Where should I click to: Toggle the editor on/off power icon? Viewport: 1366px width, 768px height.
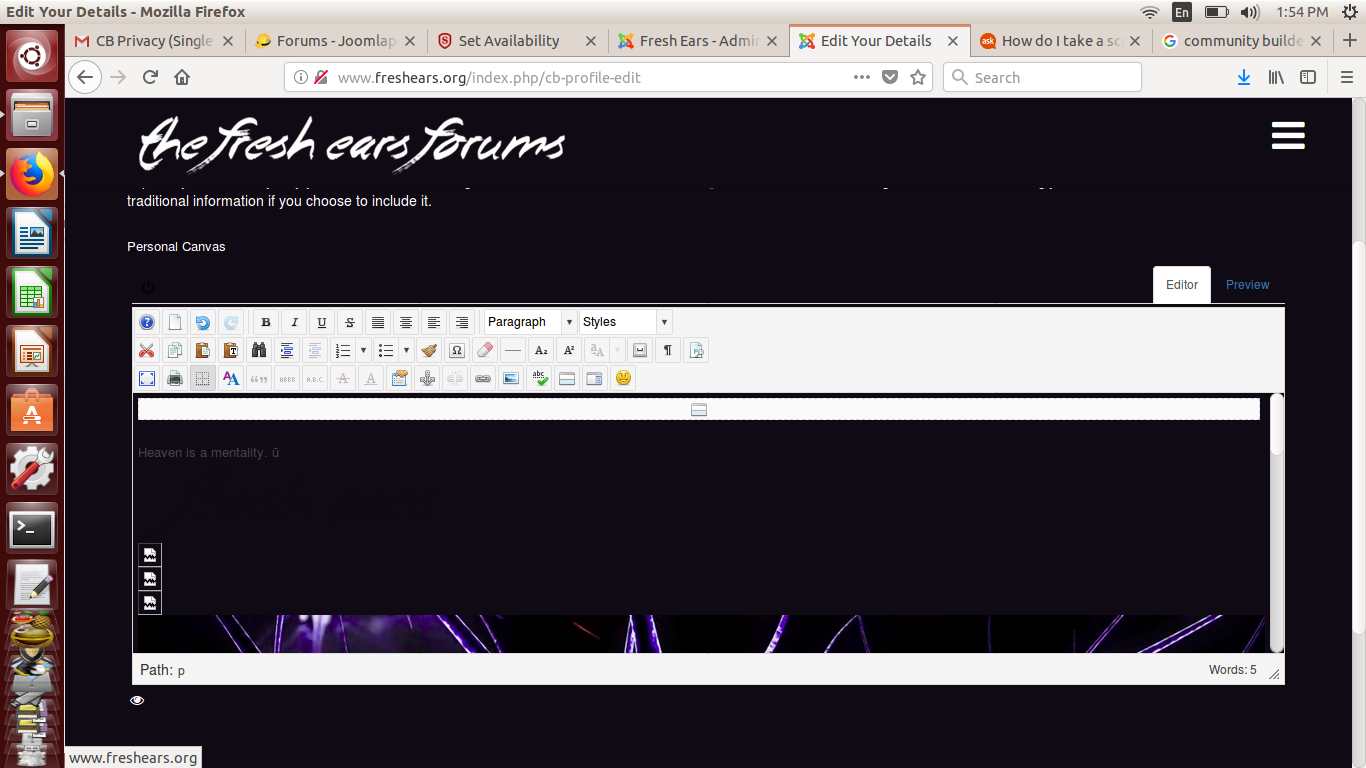click(148, 287)
